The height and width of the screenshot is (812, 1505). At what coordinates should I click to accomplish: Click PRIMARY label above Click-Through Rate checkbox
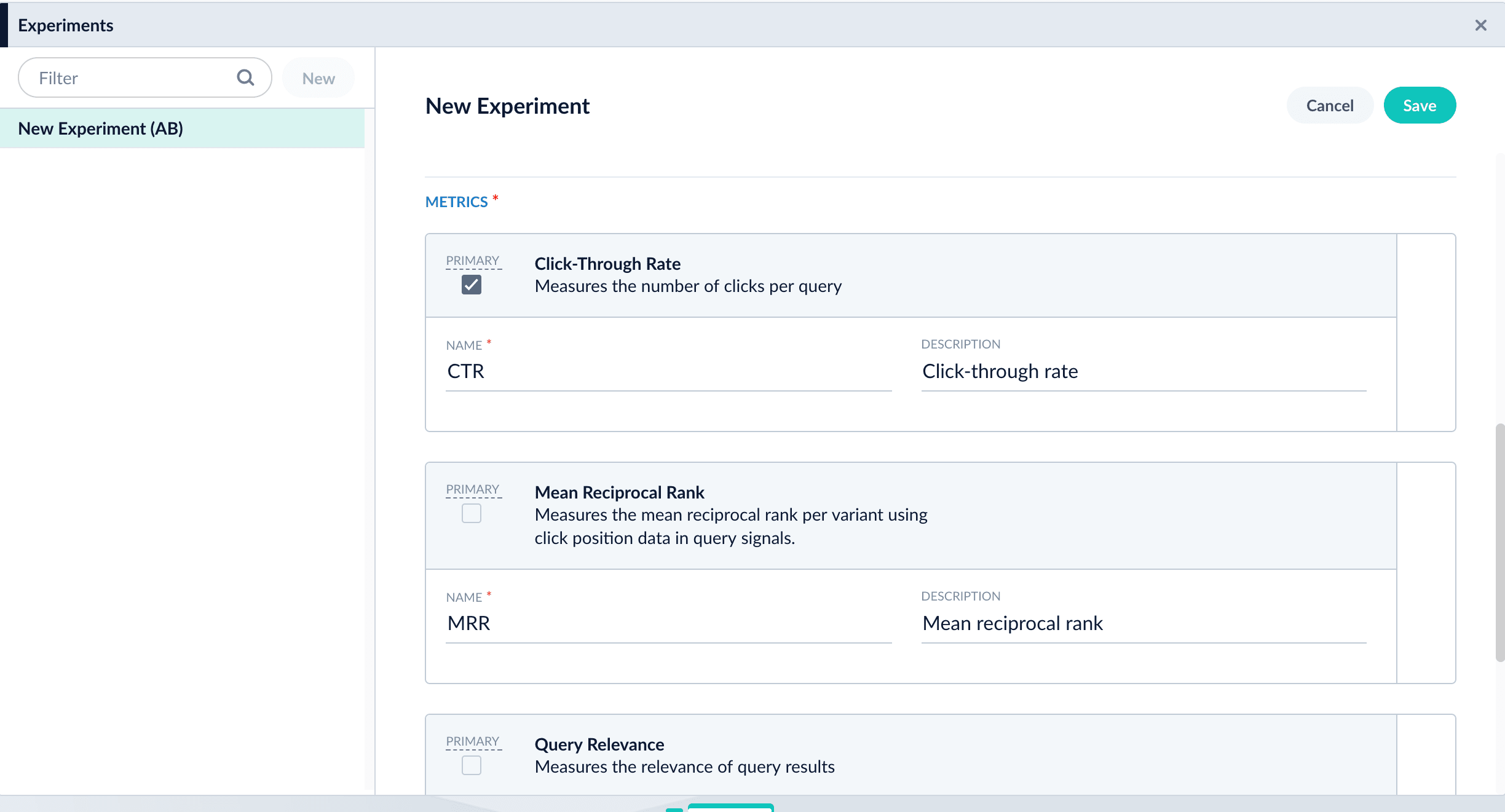pyautogui.click(x=472, y=261)
